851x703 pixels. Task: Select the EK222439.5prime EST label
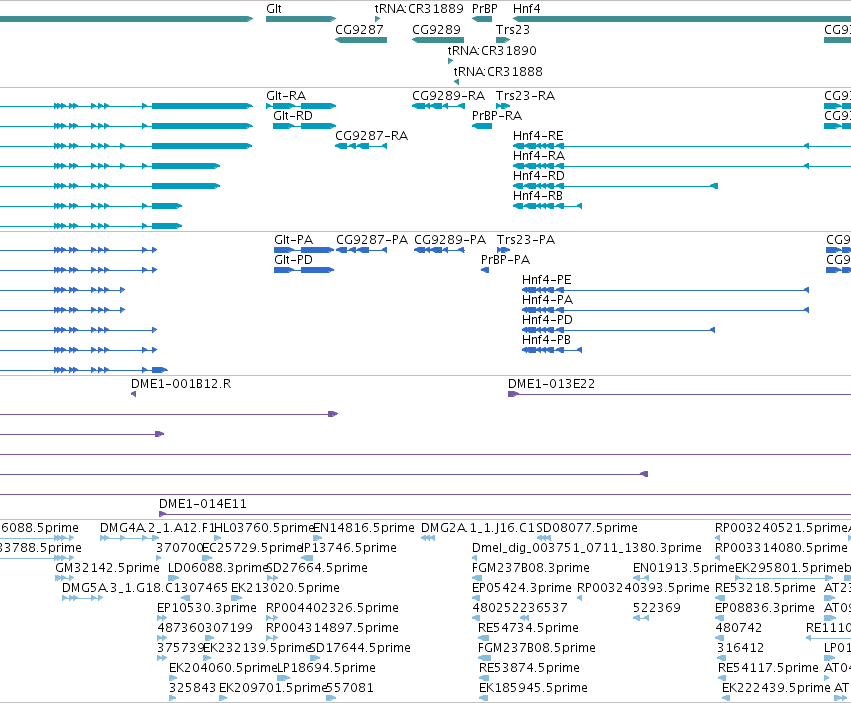tap(776, 688)
